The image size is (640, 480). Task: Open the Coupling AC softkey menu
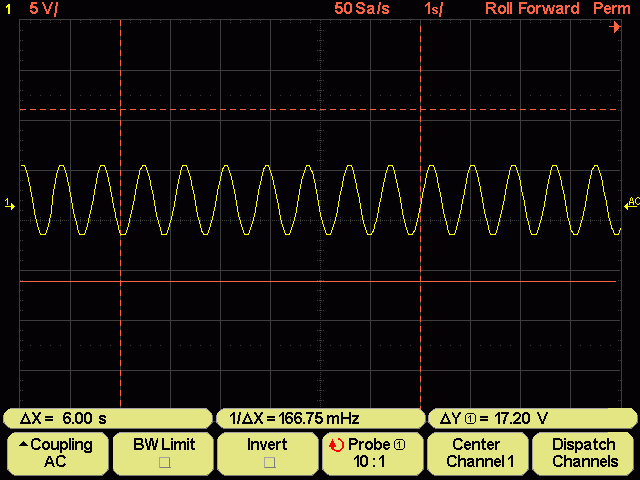pyautogui.click(x=58, y=453)
